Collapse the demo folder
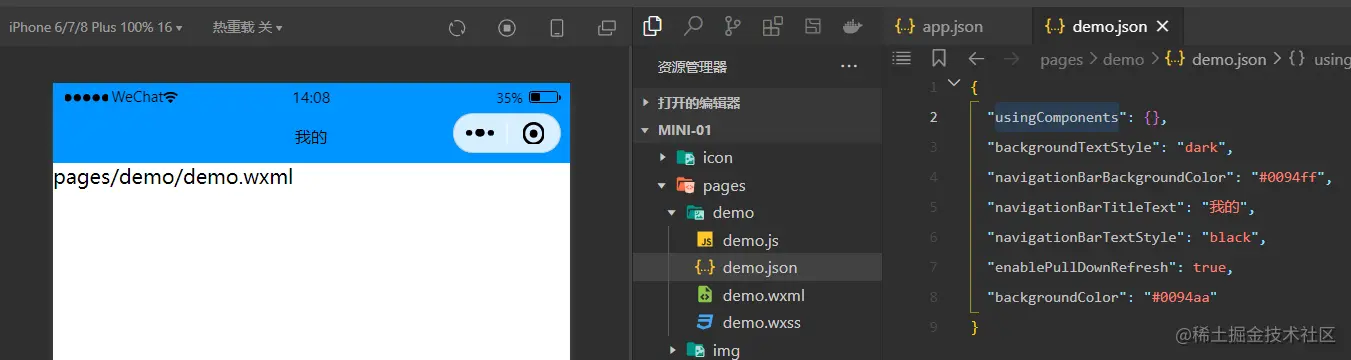Image resolution: width=1351 pixels, height=360 pixels. click(x=757, y=212)
